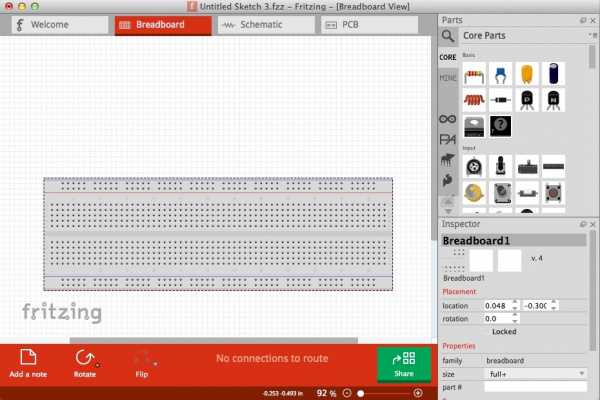Image resolution: width=600 pixels, height=400 pixels.
Task: Open the breadboard size dropdown
Action: tap(535, 374)
